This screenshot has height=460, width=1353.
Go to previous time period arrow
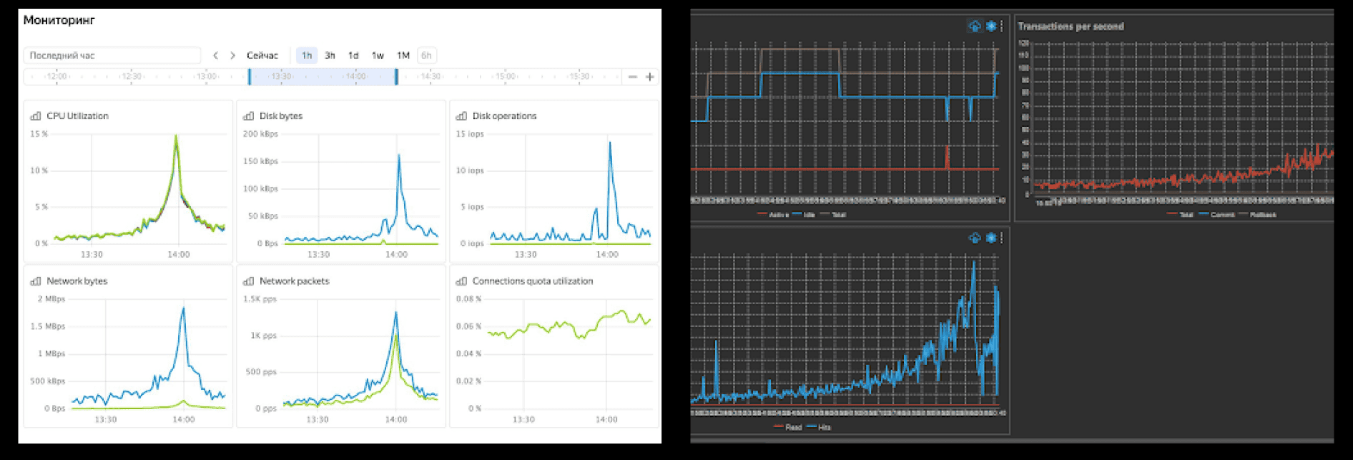214,56
